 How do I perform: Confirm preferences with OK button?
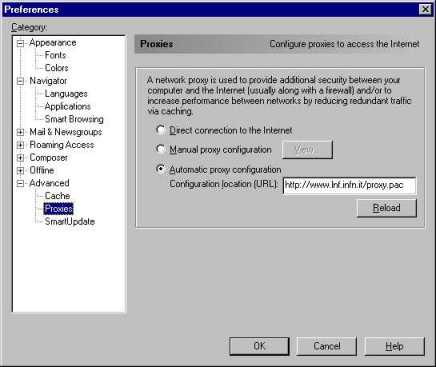click(x=259, y=346)
